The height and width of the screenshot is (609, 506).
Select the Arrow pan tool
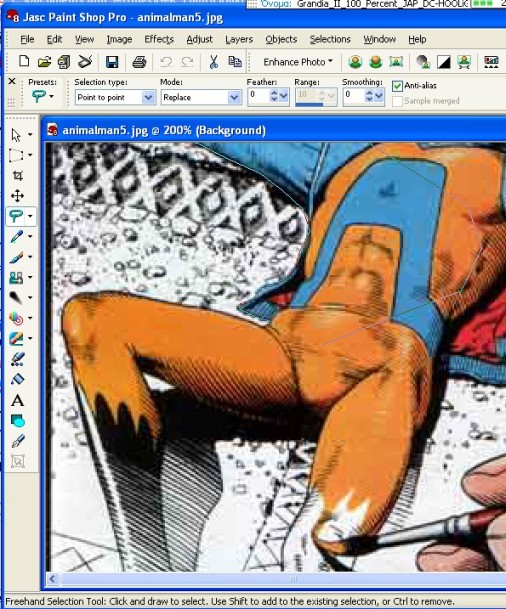click(x=16, y=135)
